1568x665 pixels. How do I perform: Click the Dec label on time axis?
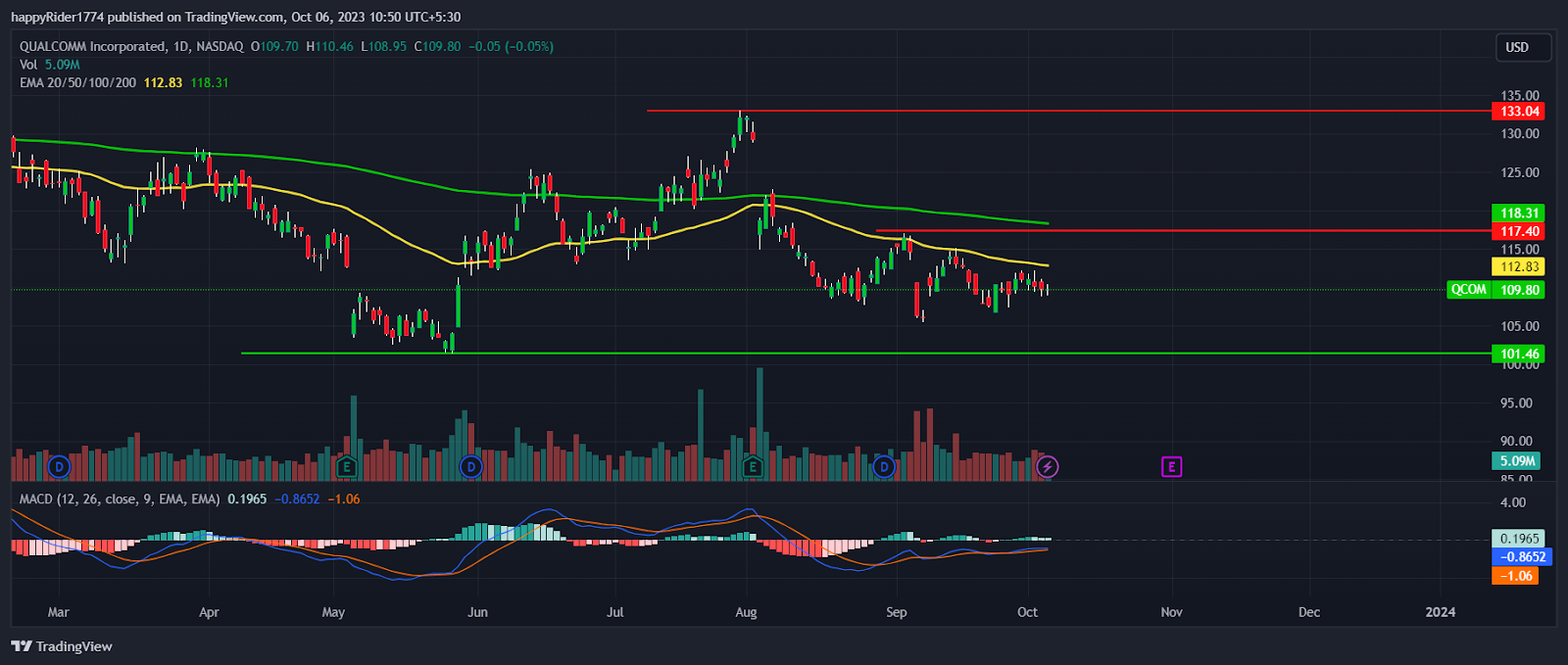1309,613
